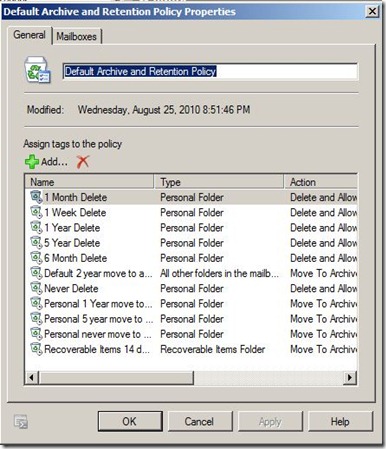
Task: Click the horizontal scrollbar left arrow
Action: coord(32,378)
